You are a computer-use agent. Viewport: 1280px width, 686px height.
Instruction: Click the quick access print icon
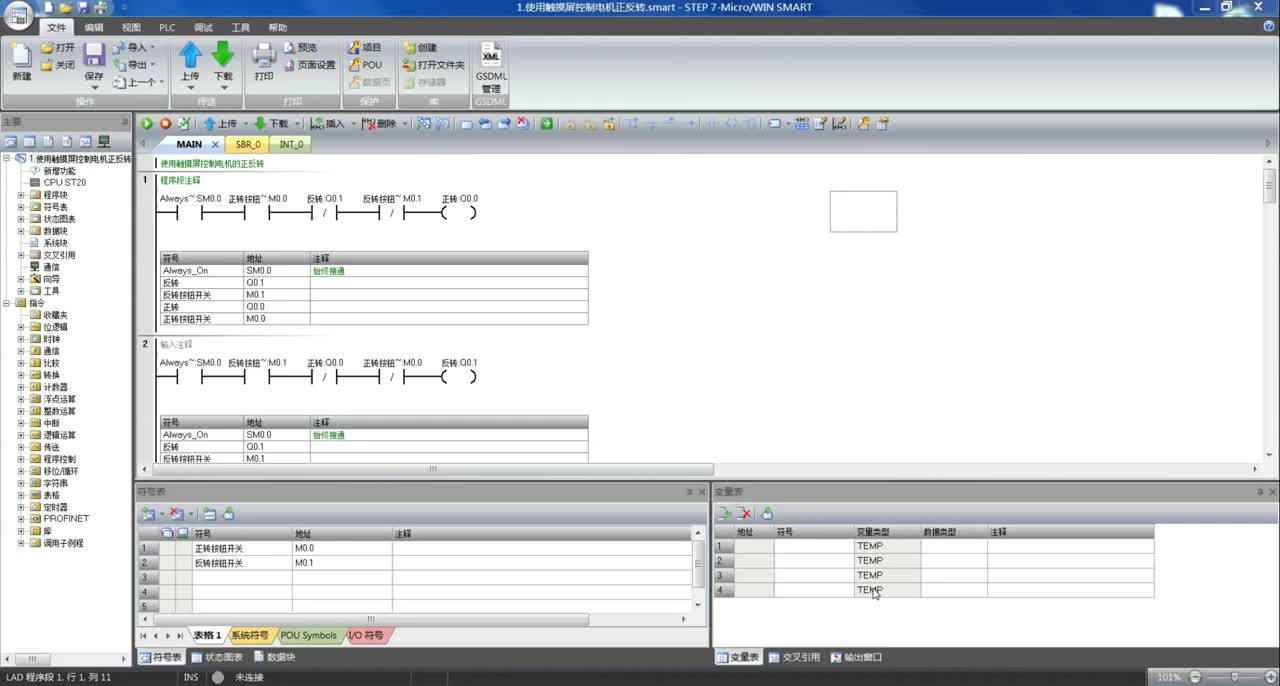click(100, 7)
